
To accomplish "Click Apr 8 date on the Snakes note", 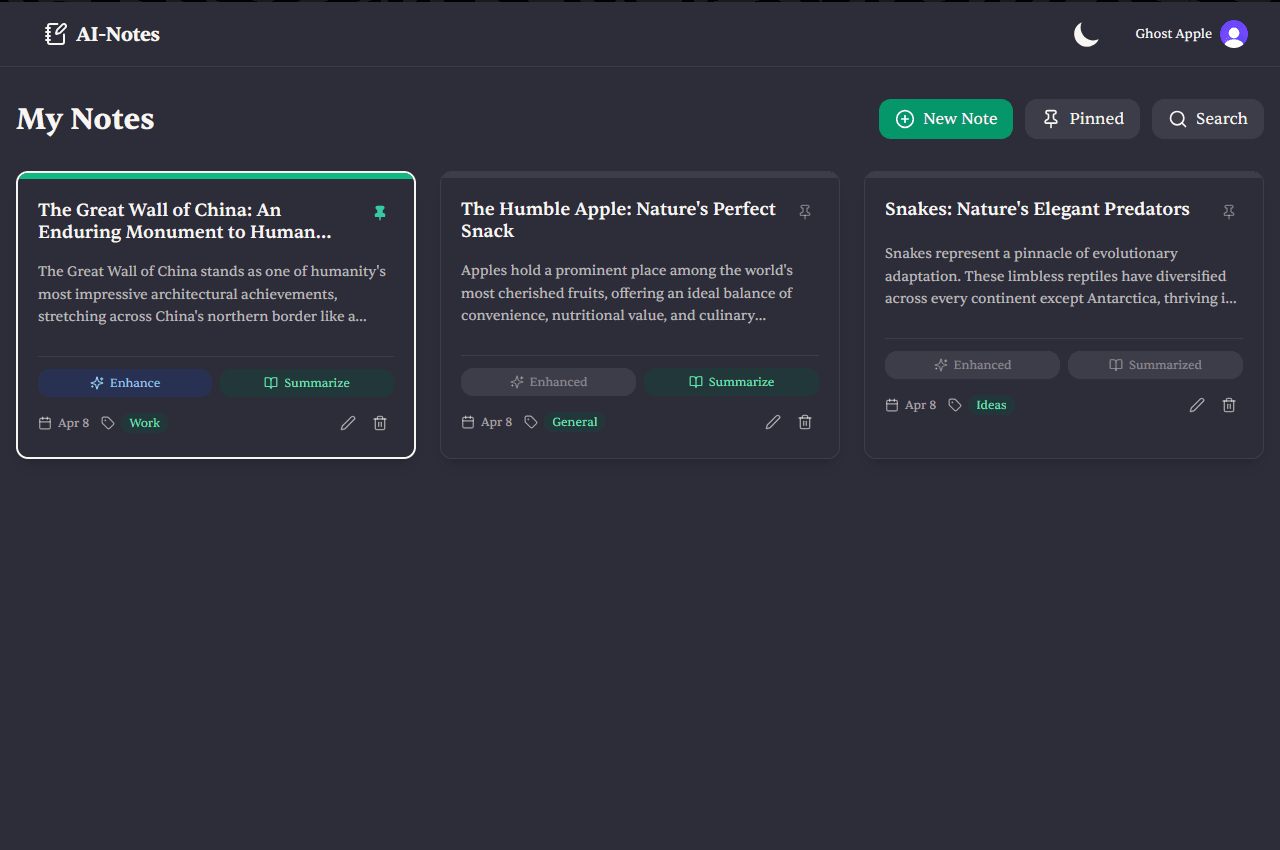I will [x=920, y=405].
